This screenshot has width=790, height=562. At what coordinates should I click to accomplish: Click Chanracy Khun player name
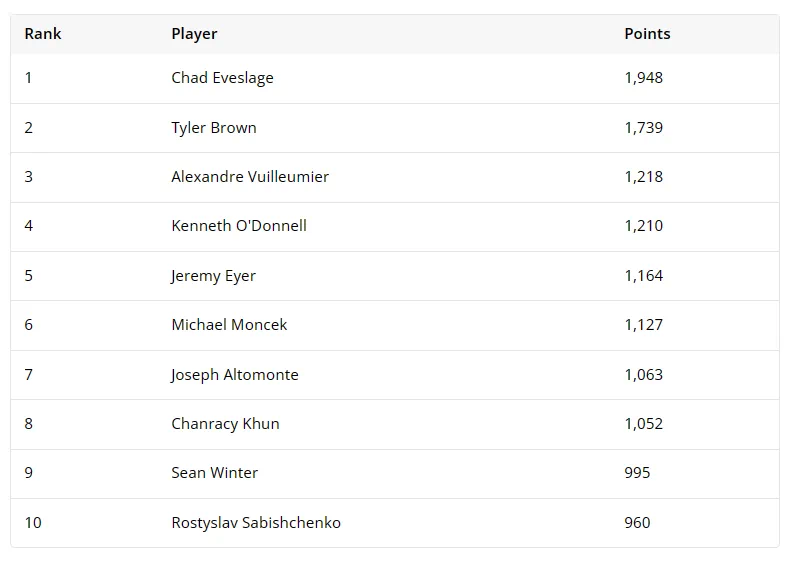pyautogui.click(x=225, y=424)
